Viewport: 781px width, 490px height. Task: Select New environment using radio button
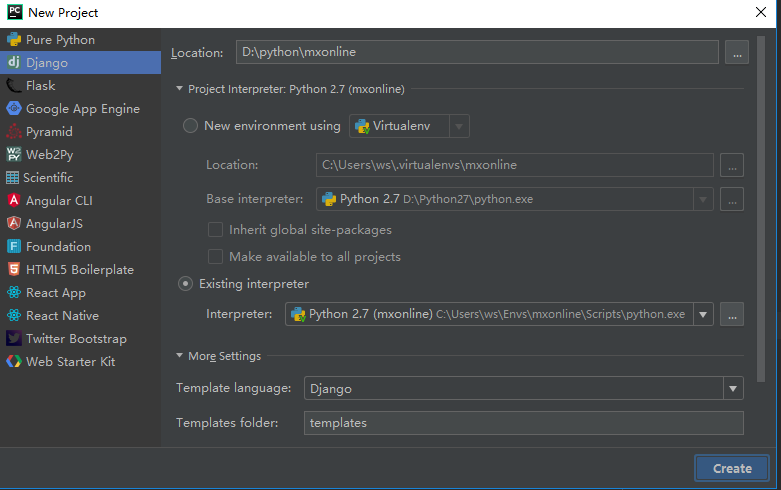click(190, 125)
